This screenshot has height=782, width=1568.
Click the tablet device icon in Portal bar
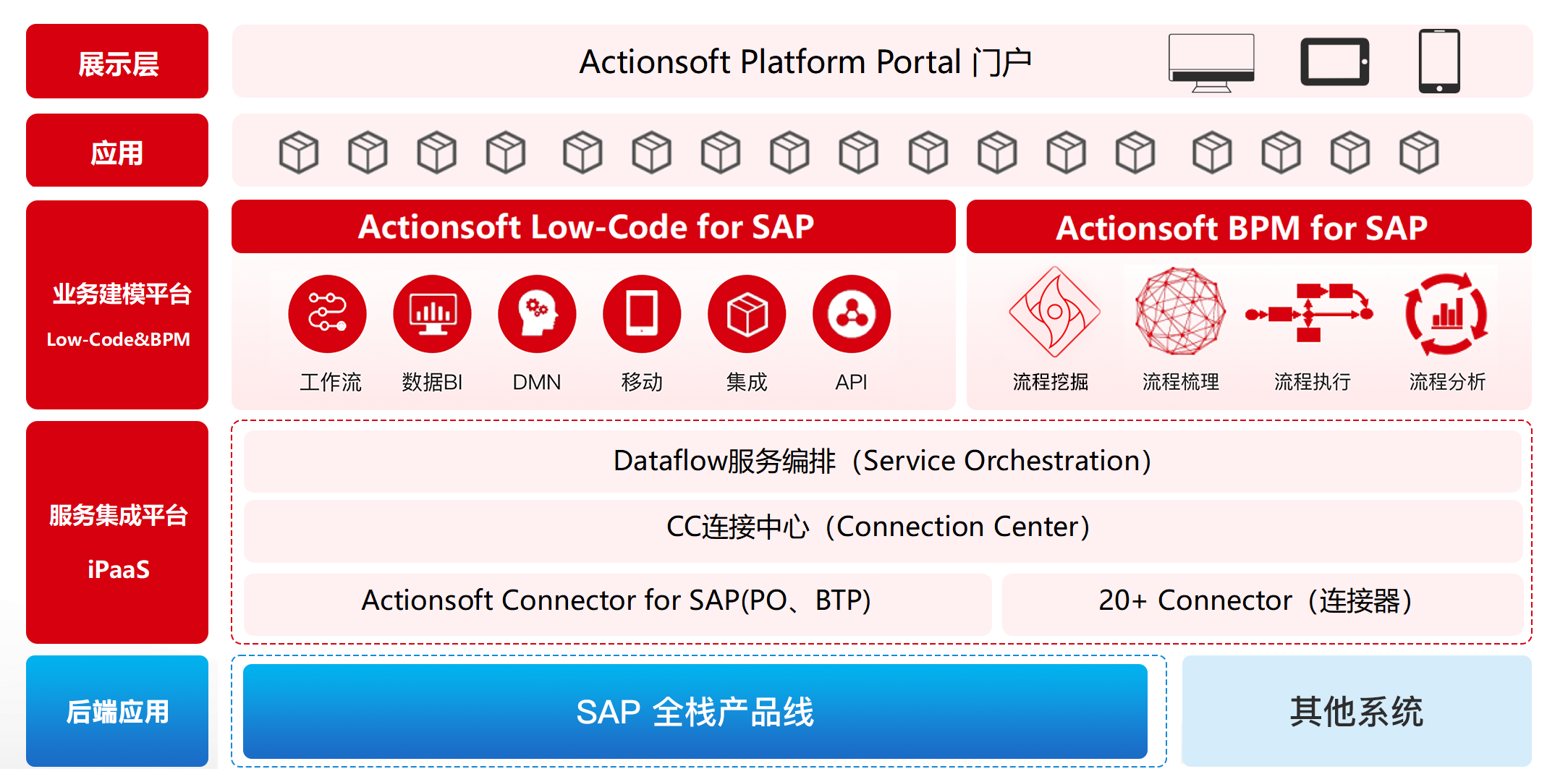pos(1334,61)
